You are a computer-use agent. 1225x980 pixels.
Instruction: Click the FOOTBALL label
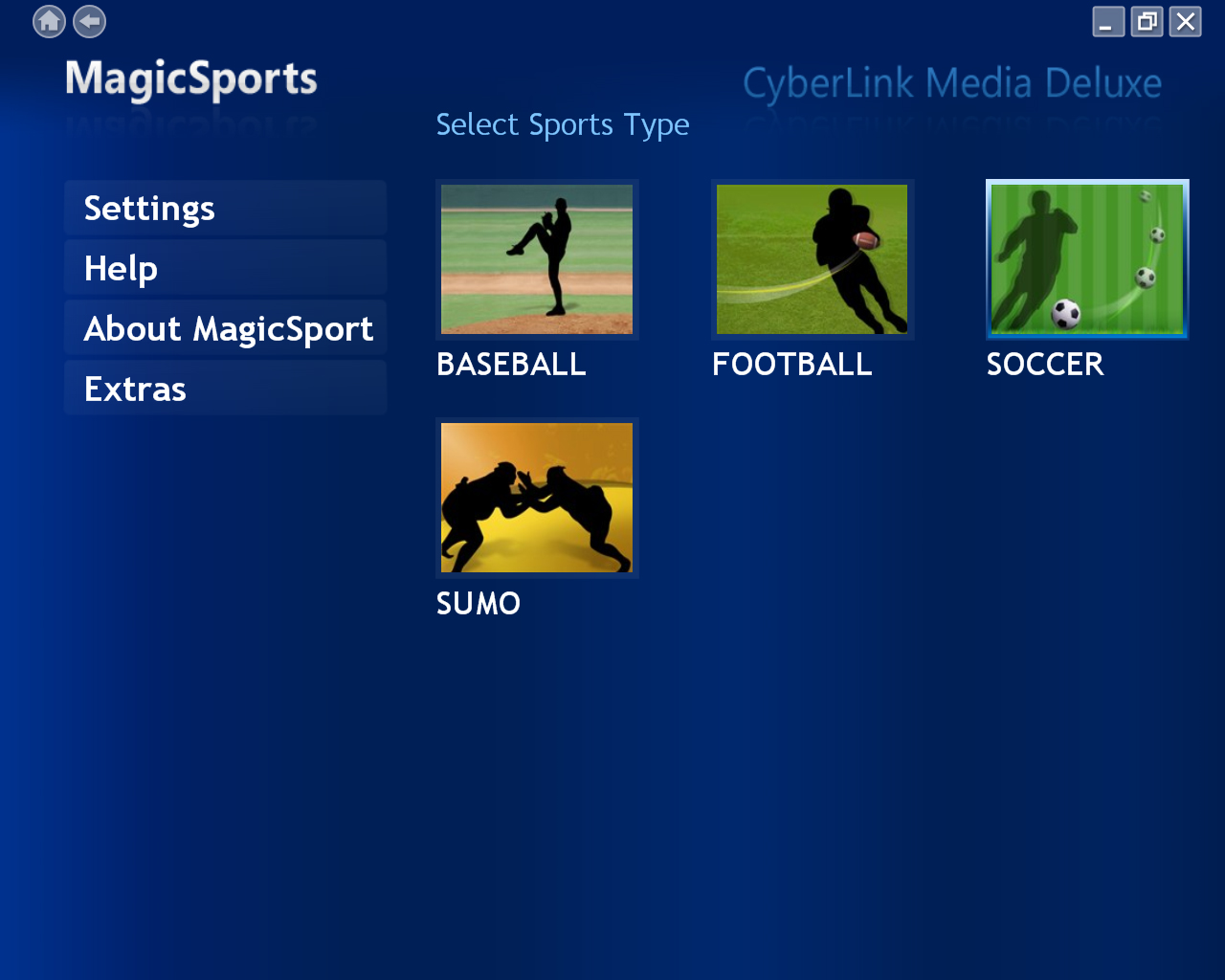tap(792, 365)
